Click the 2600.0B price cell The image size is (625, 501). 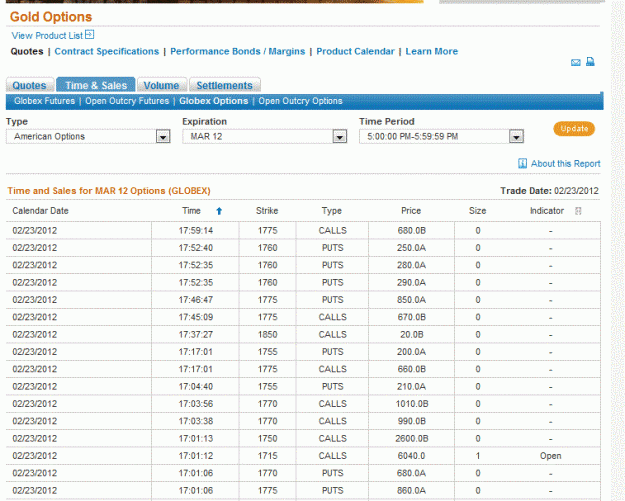coord(412,439)
